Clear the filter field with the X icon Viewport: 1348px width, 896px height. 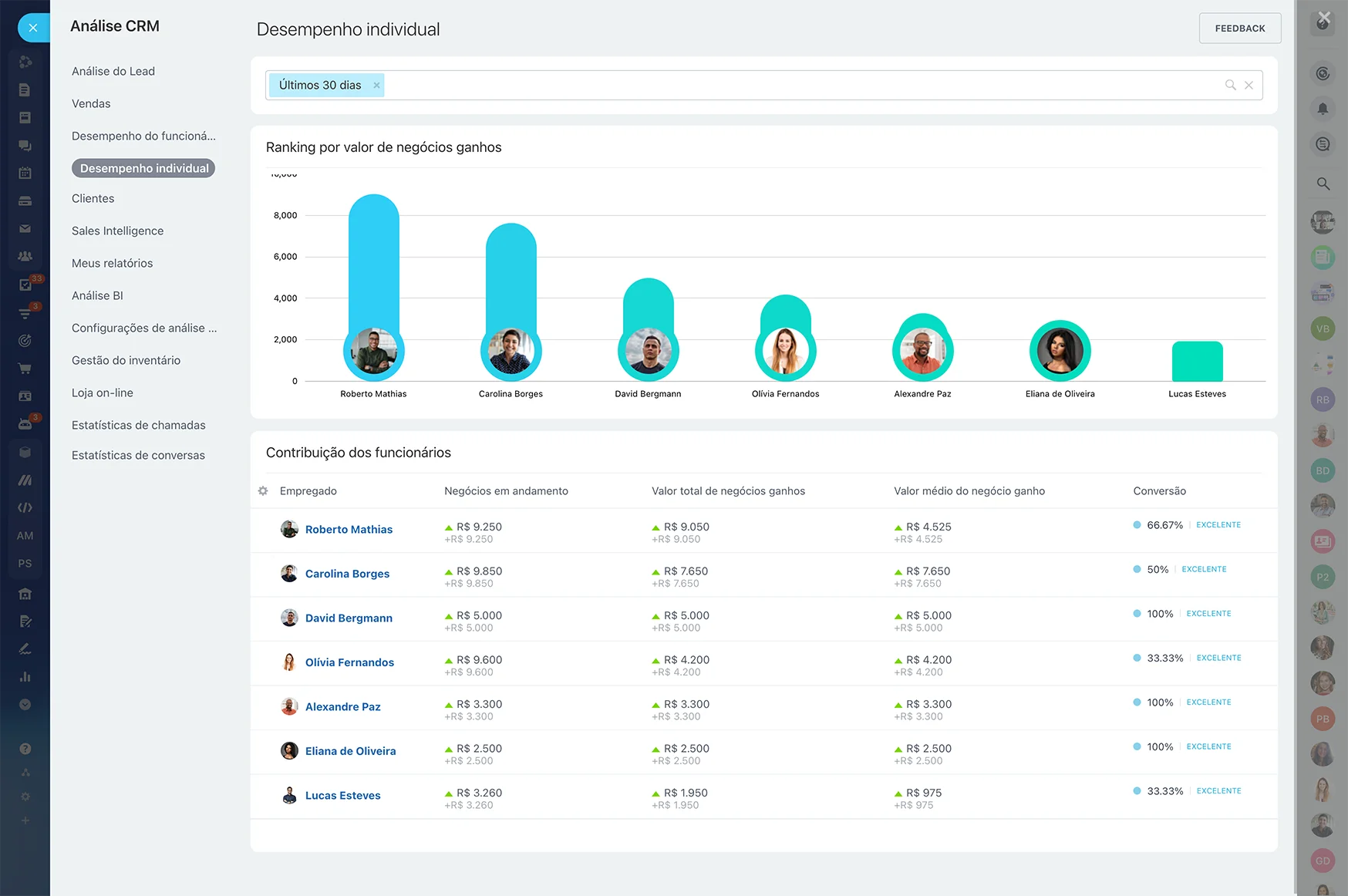coord(1249,85)
